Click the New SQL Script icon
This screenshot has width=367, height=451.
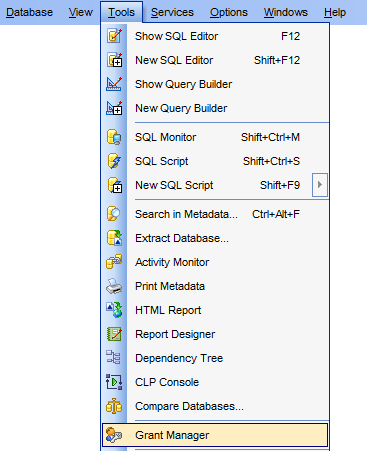(114, 185)
